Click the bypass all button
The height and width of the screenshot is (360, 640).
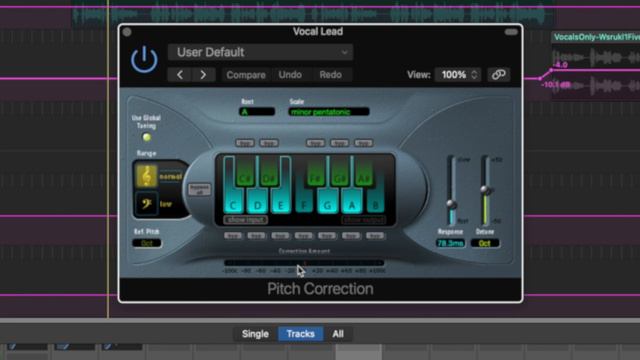(200, 189)
